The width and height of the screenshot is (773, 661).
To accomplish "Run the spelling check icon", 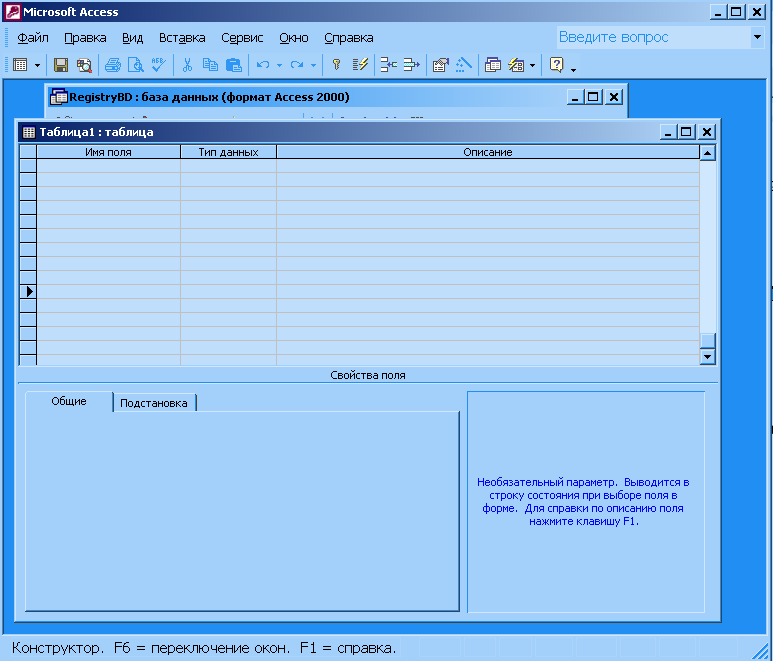I will click(158, 65).
